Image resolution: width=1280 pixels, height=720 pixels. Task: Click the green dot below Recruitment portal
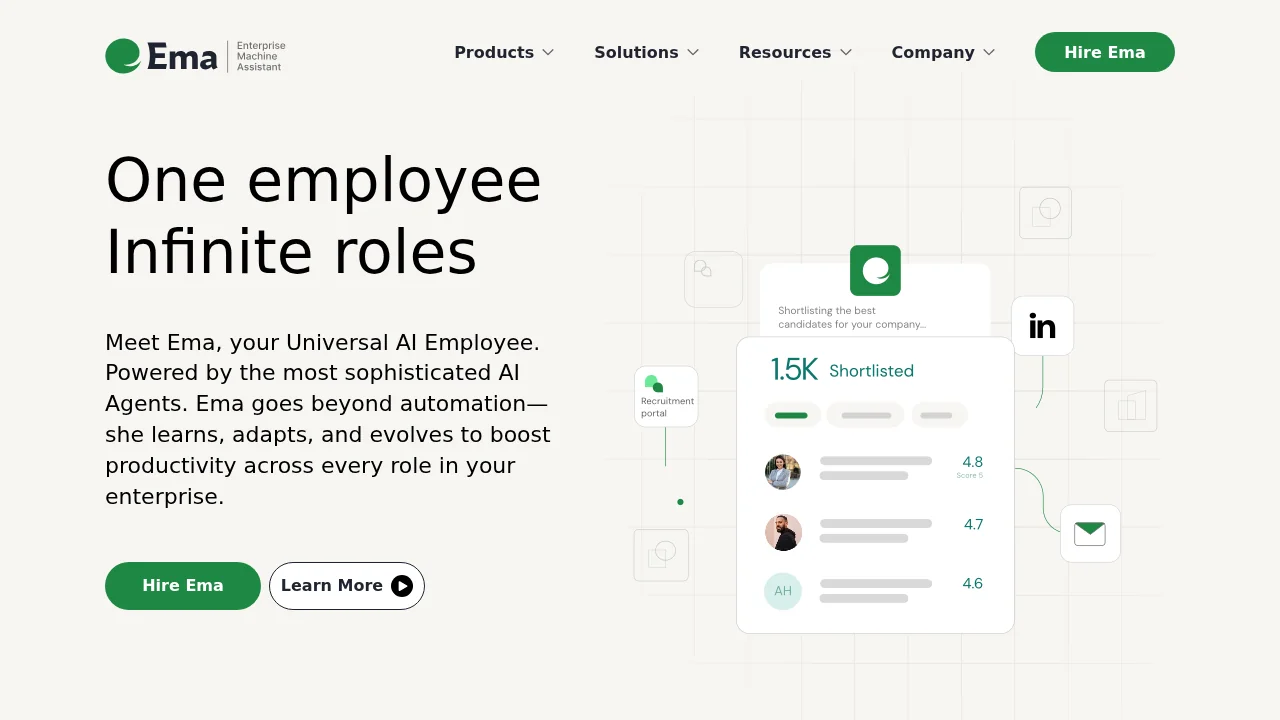(680, 501)
